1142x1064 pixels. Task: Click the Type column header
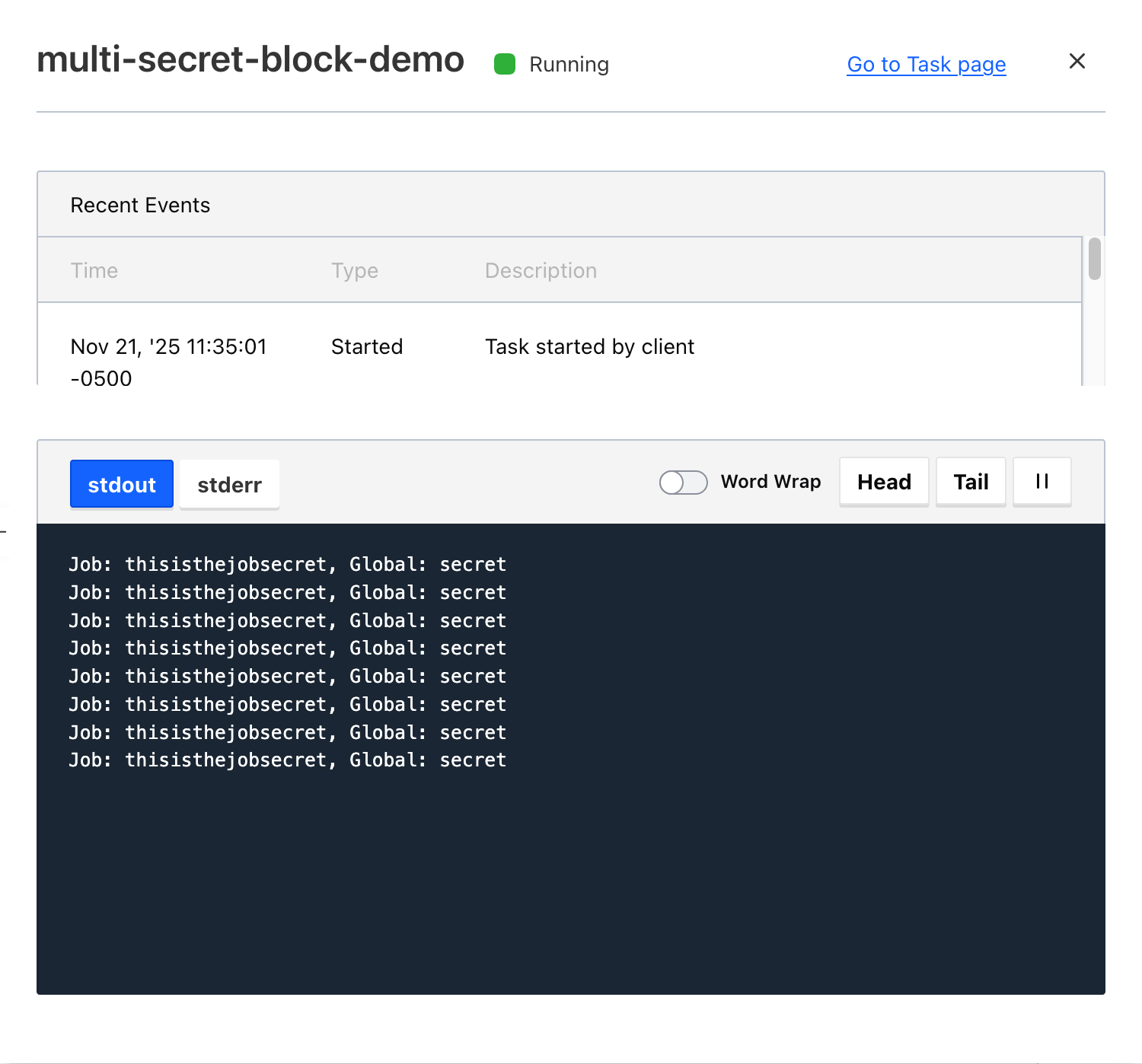click(355, 271)
